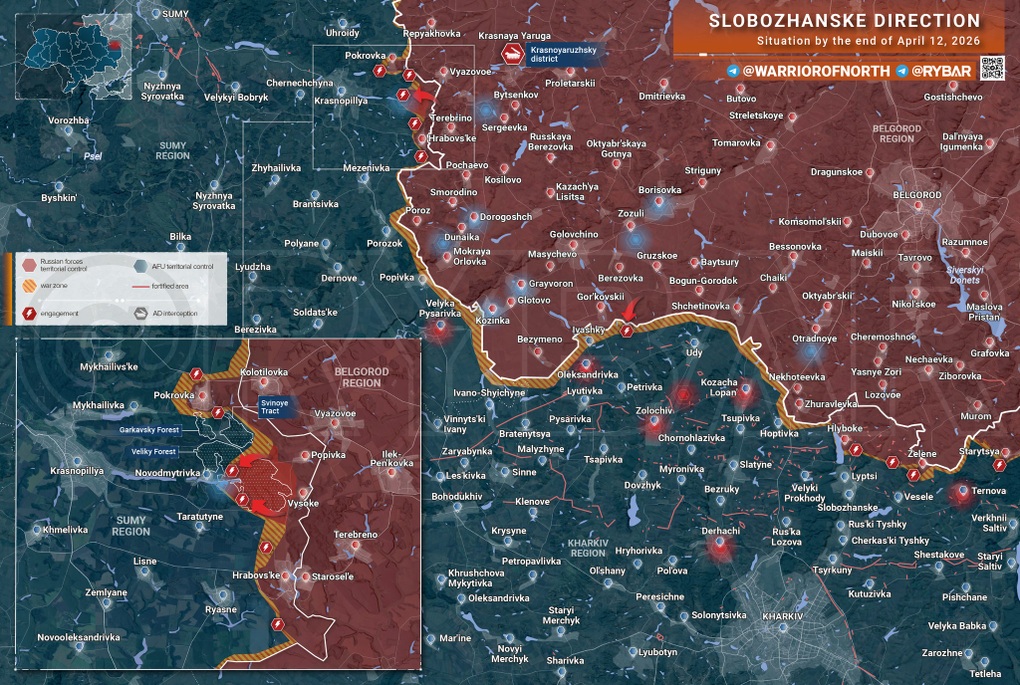
Task: Click the red strike marker at Derhachi
Action: coord(720,546)
